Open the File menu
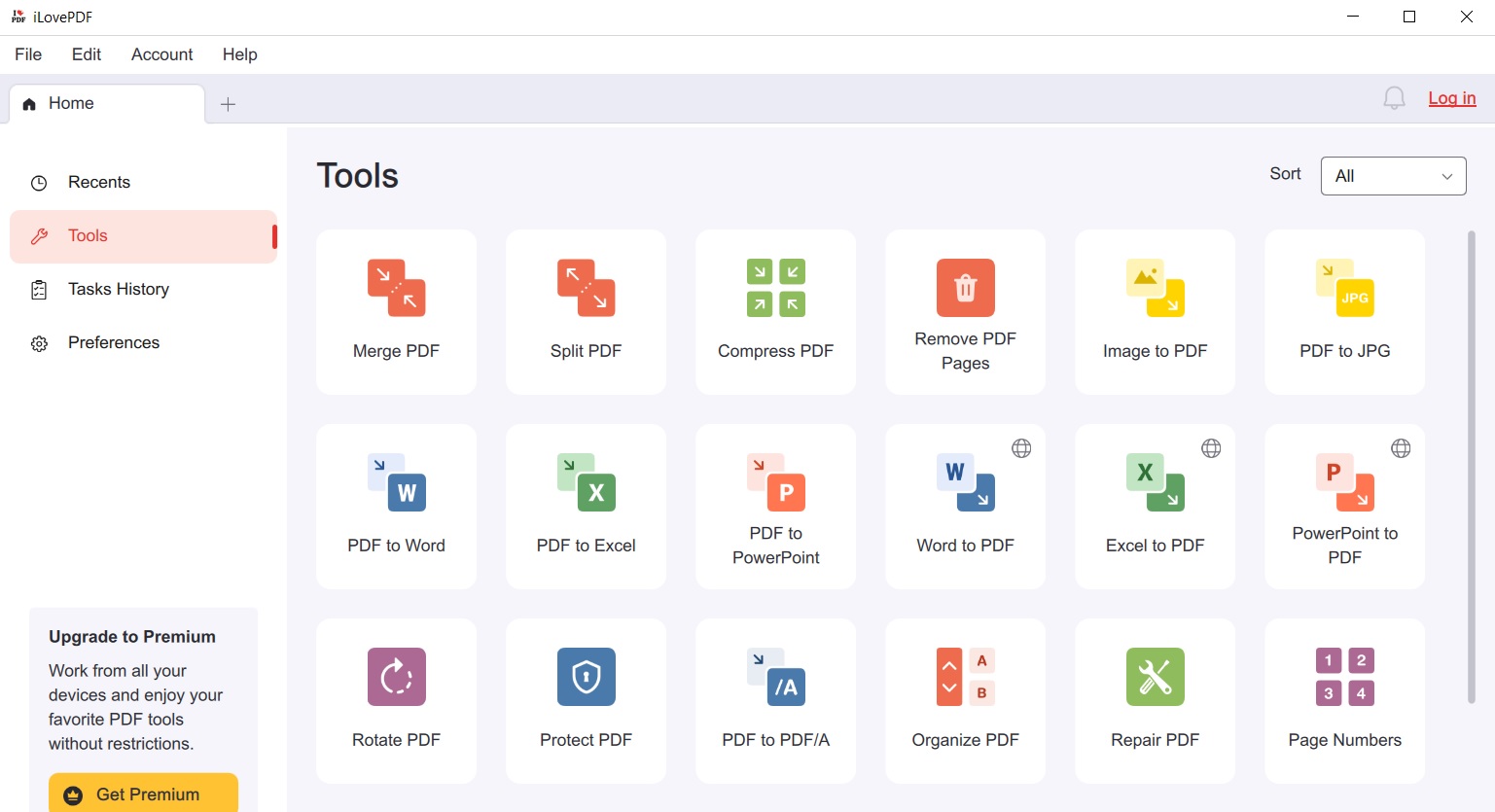Screen dimensions: 1495x812 click(x=28, y=54)
